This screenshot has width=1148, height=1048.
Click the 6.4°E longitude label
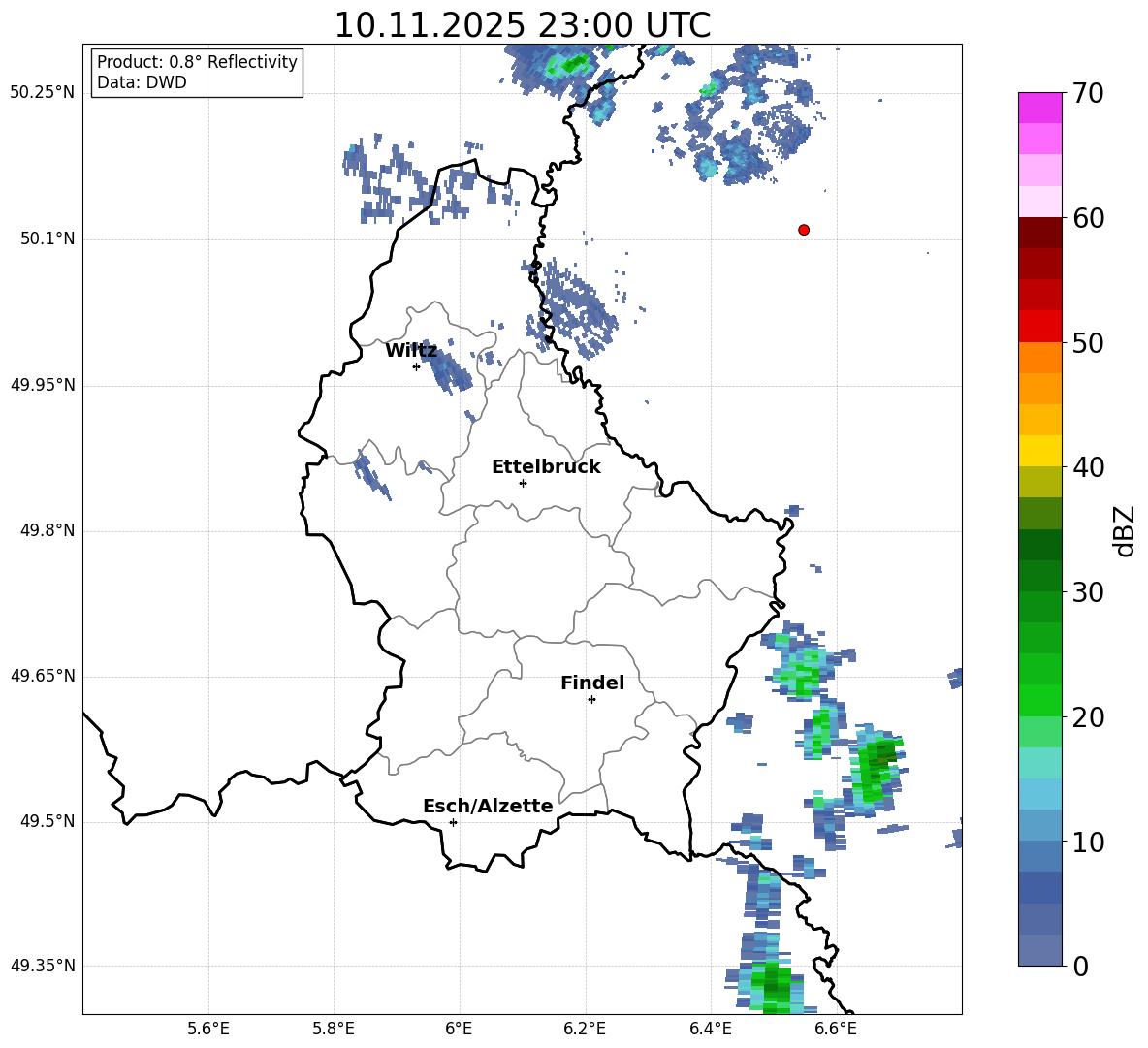(x=710, y=1029)
